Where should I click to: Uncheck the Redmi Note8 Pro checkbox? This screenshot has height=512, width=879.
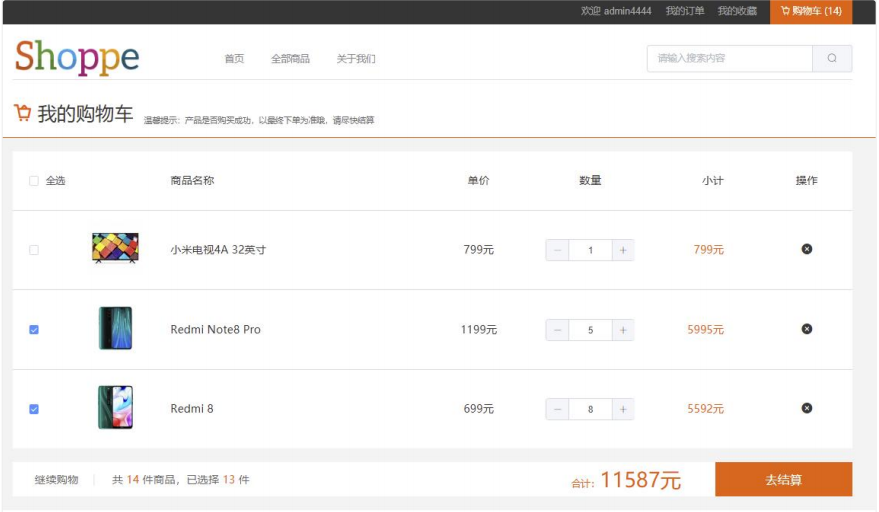pyautogui.click(x=34, y=330)
